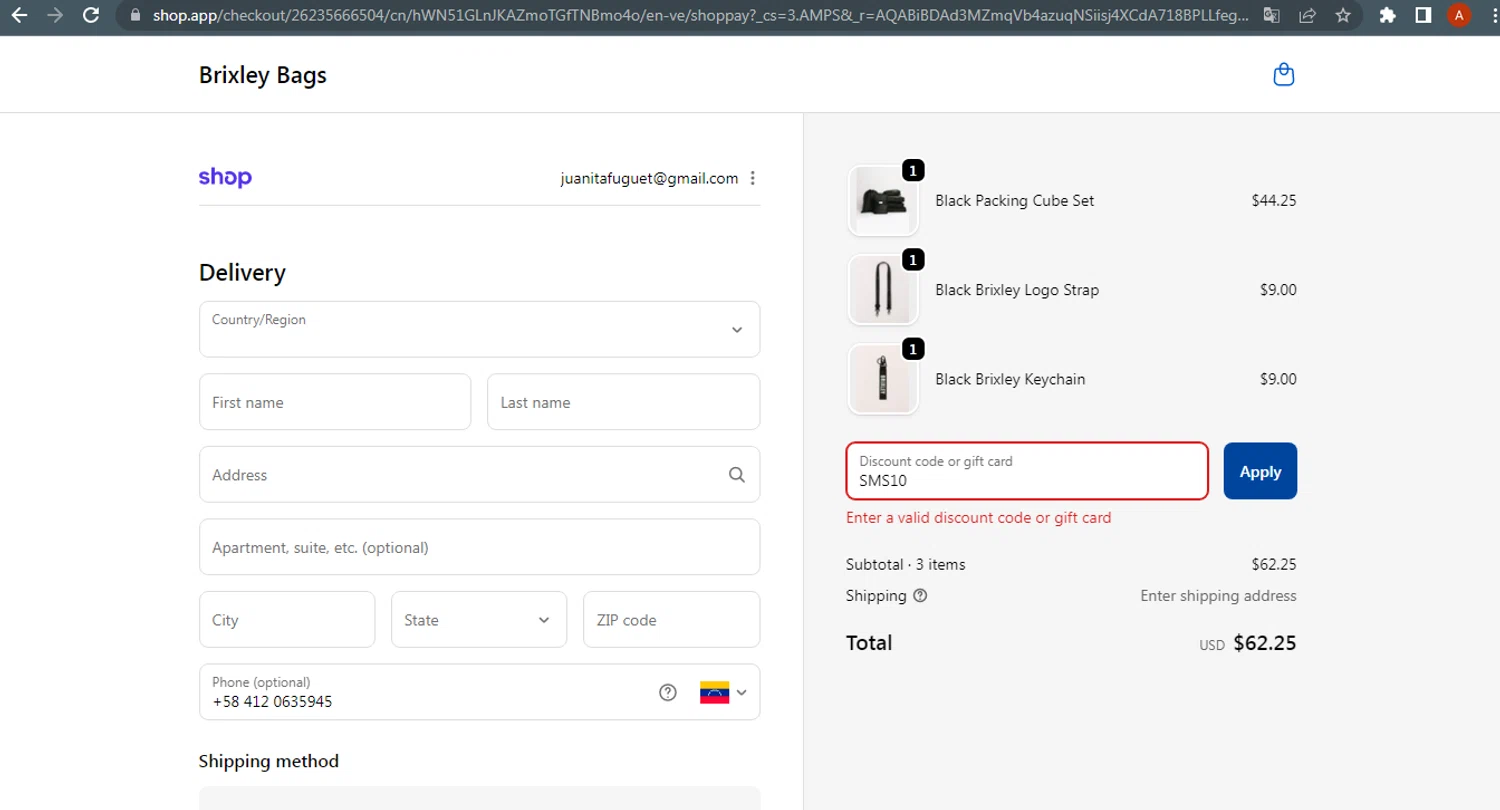Screen dimensions: 1500x810
Task: Bookmark this page with the star icon
Action: pos(1343,15)
